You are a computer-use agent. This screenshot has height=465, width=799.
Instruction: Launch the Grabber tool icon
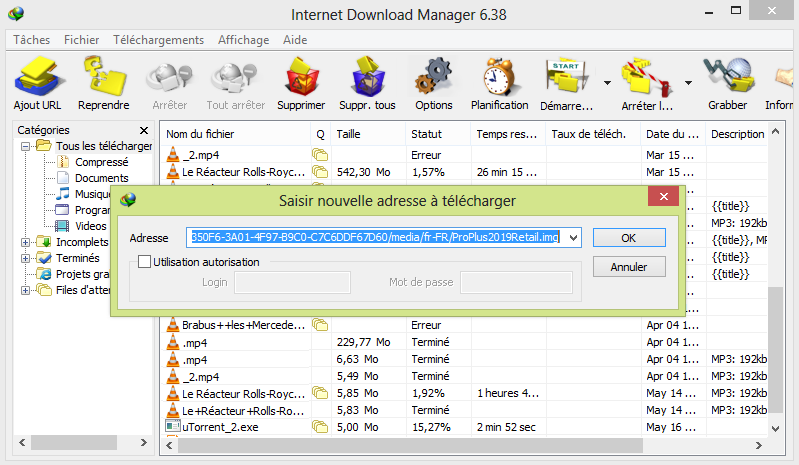[729, 77]
